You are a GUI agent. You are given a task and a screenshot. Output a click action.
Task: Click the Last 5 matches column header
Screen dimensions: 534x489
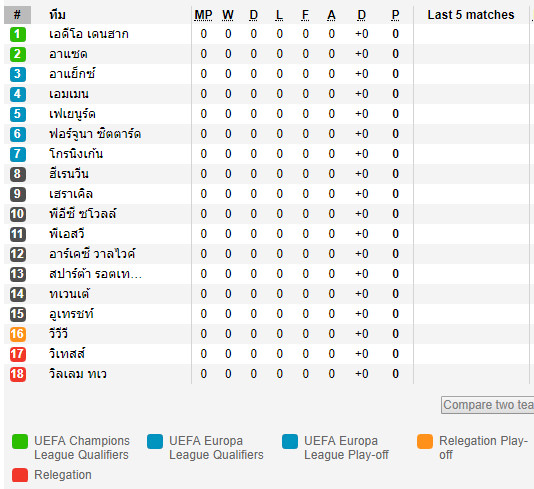point(471,15)
